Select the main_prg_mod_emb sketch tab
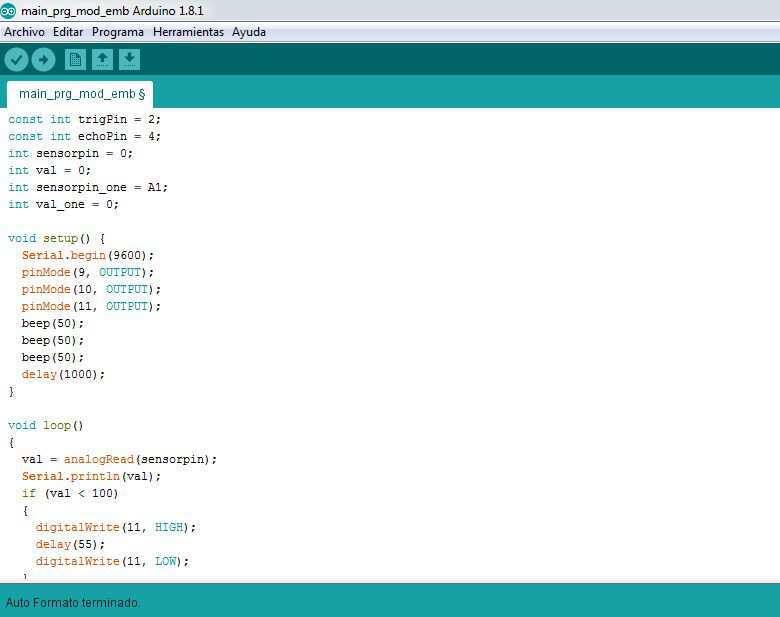This screenshot has width=780, height=617. (80, 94)
